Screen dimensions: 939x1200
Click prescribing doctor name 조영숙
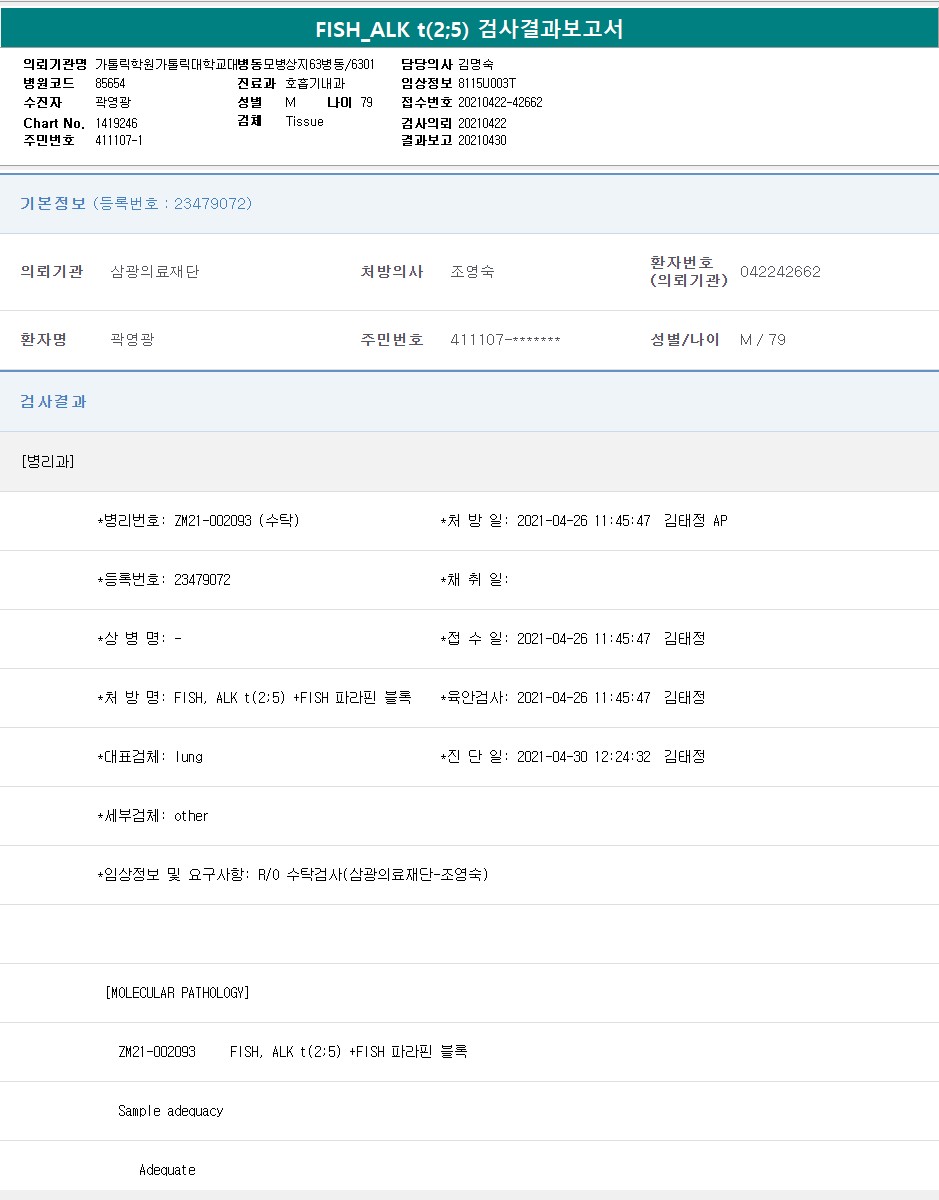(x=472, y=271)
